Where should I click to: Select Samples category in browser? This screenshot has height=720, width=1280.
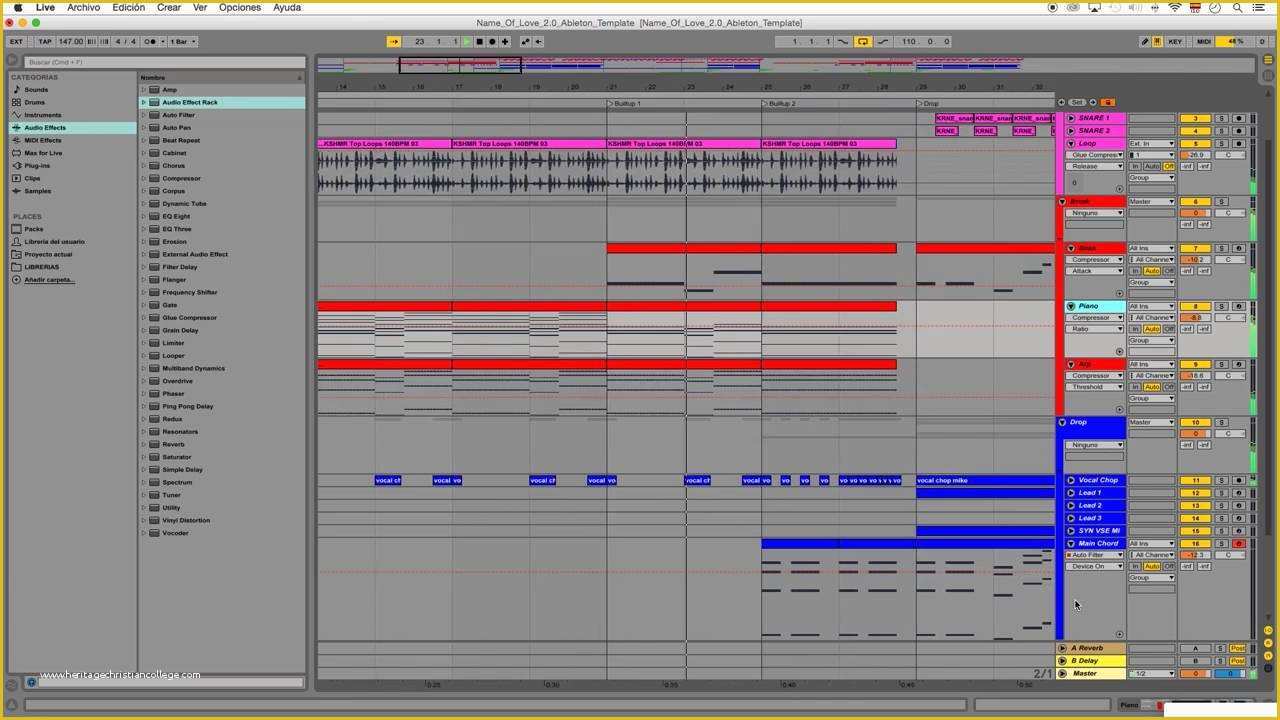pos(38,191)
